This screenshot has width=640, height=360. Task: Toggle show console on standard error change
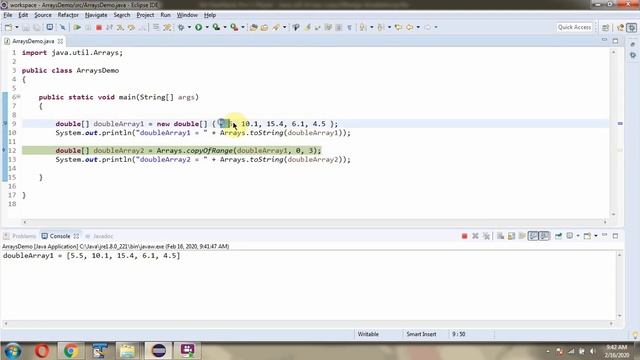pyautogui.click(x=544, y=236)
